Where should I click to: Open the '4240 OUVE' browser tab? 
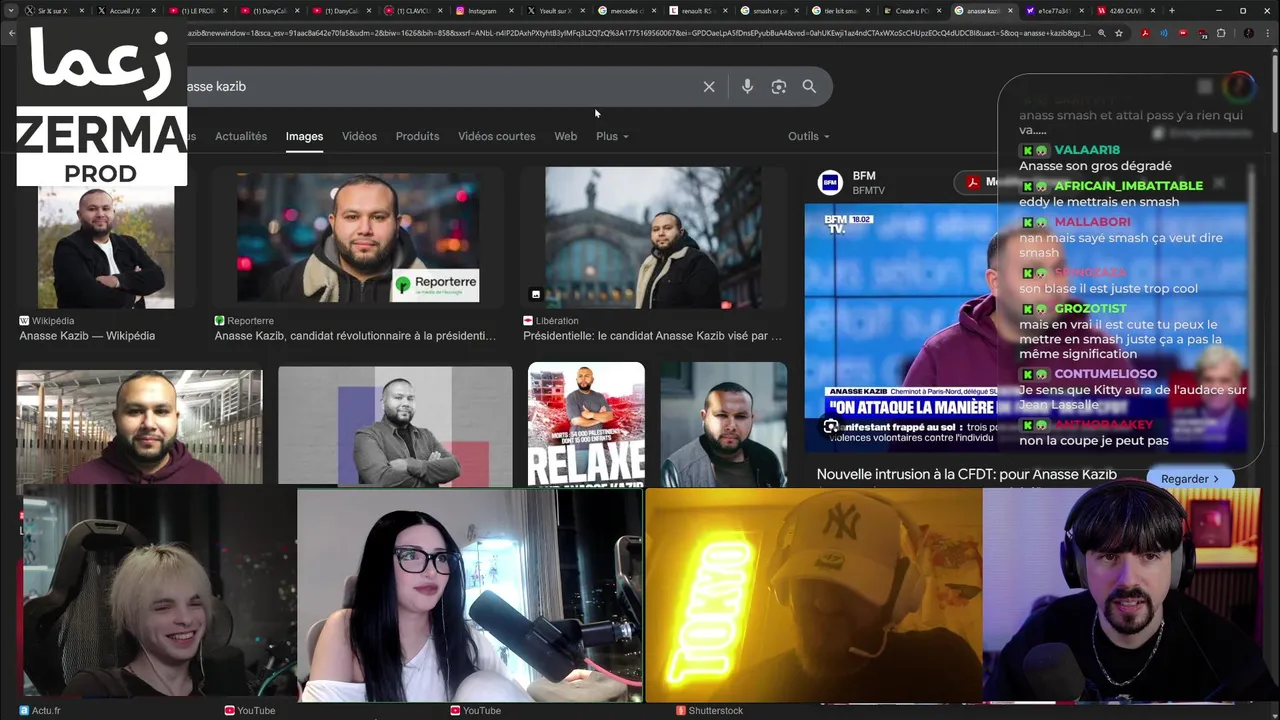pyautogui.click(x=1125, y=11)
